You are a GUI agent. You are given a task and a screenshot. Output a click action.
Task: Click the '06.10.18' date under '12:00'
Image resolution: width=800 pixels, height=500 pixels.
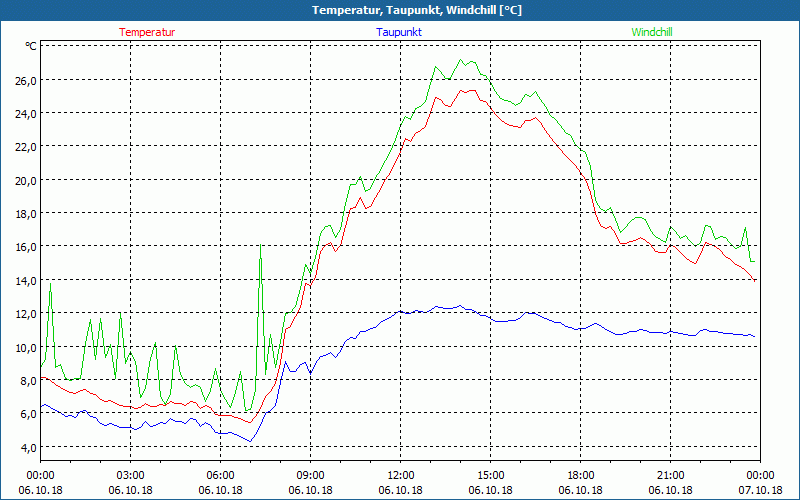tap(401, 490)
